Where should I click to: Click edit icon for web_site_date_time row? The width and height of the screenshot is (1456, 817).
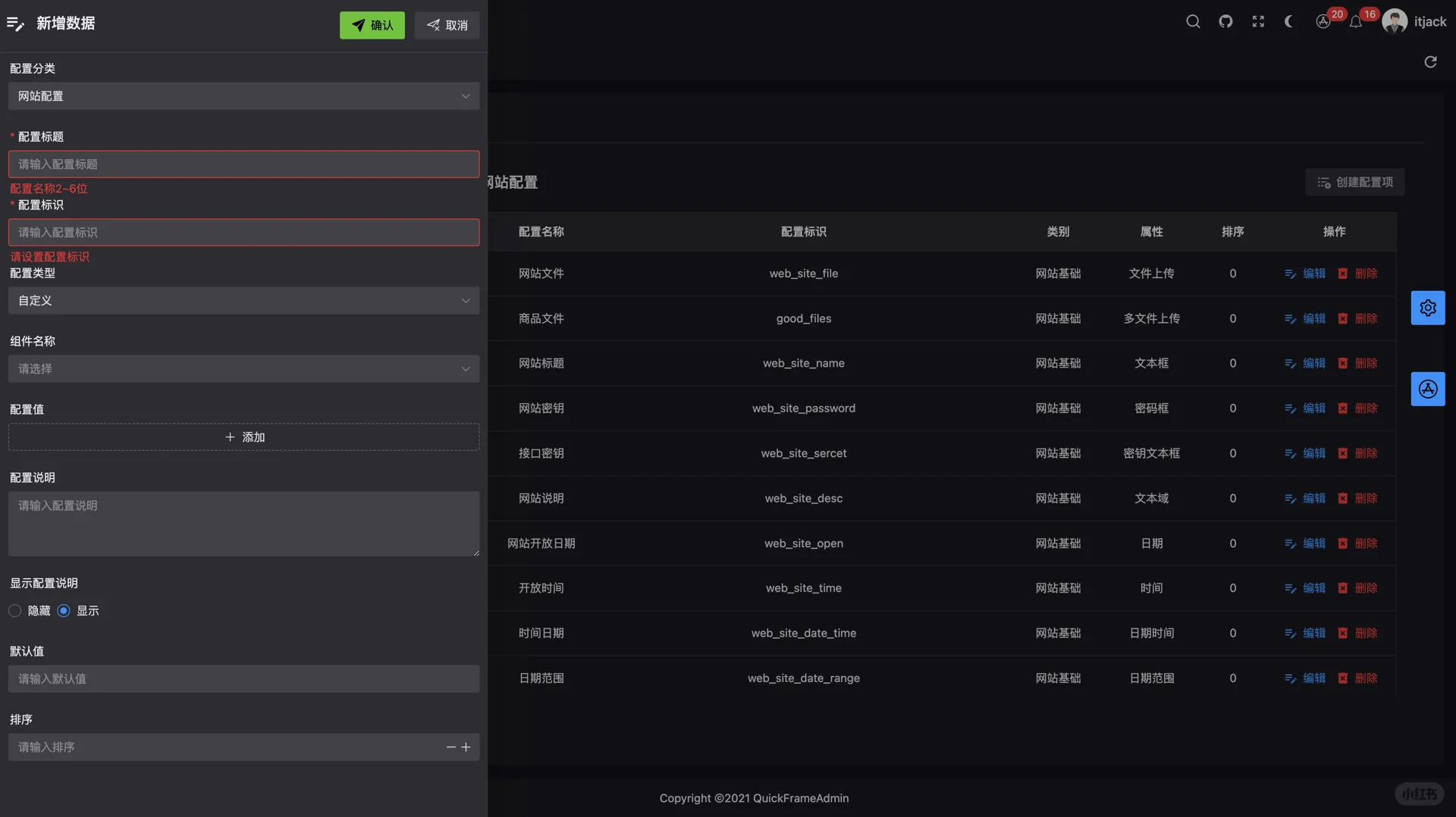[x=1290, y=634]
